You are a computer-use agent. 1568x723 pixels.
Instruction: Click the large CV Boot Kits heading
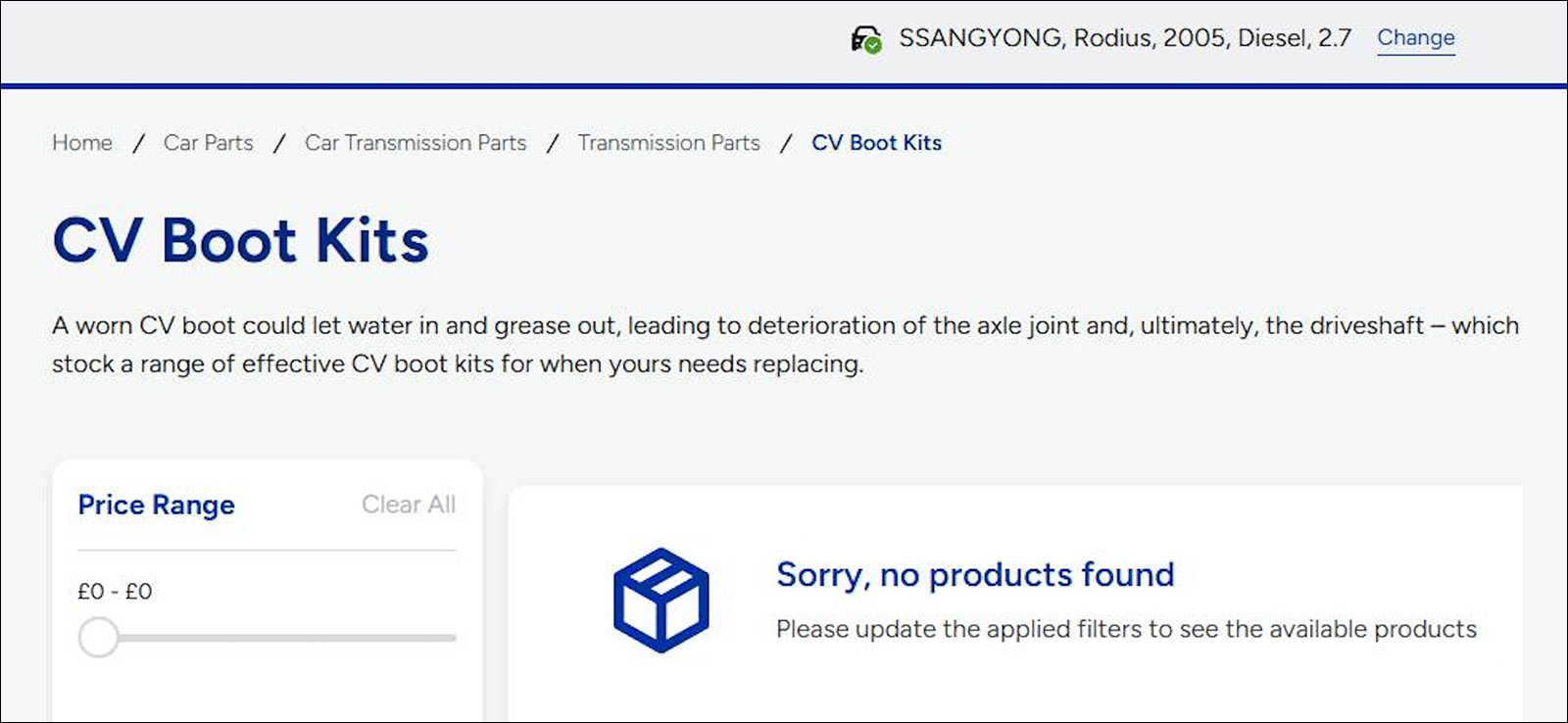point(241,241)
